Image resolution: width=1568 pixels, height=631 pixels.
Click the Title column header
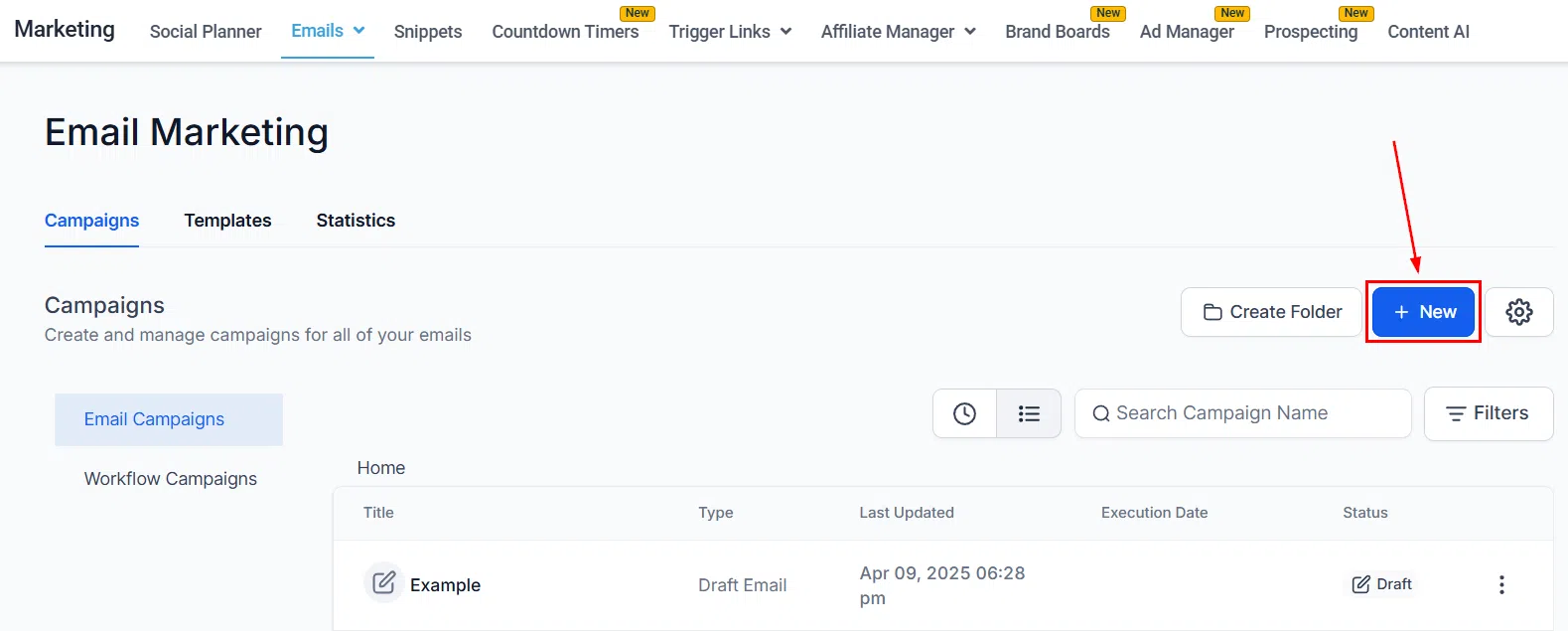click(378, 513)
